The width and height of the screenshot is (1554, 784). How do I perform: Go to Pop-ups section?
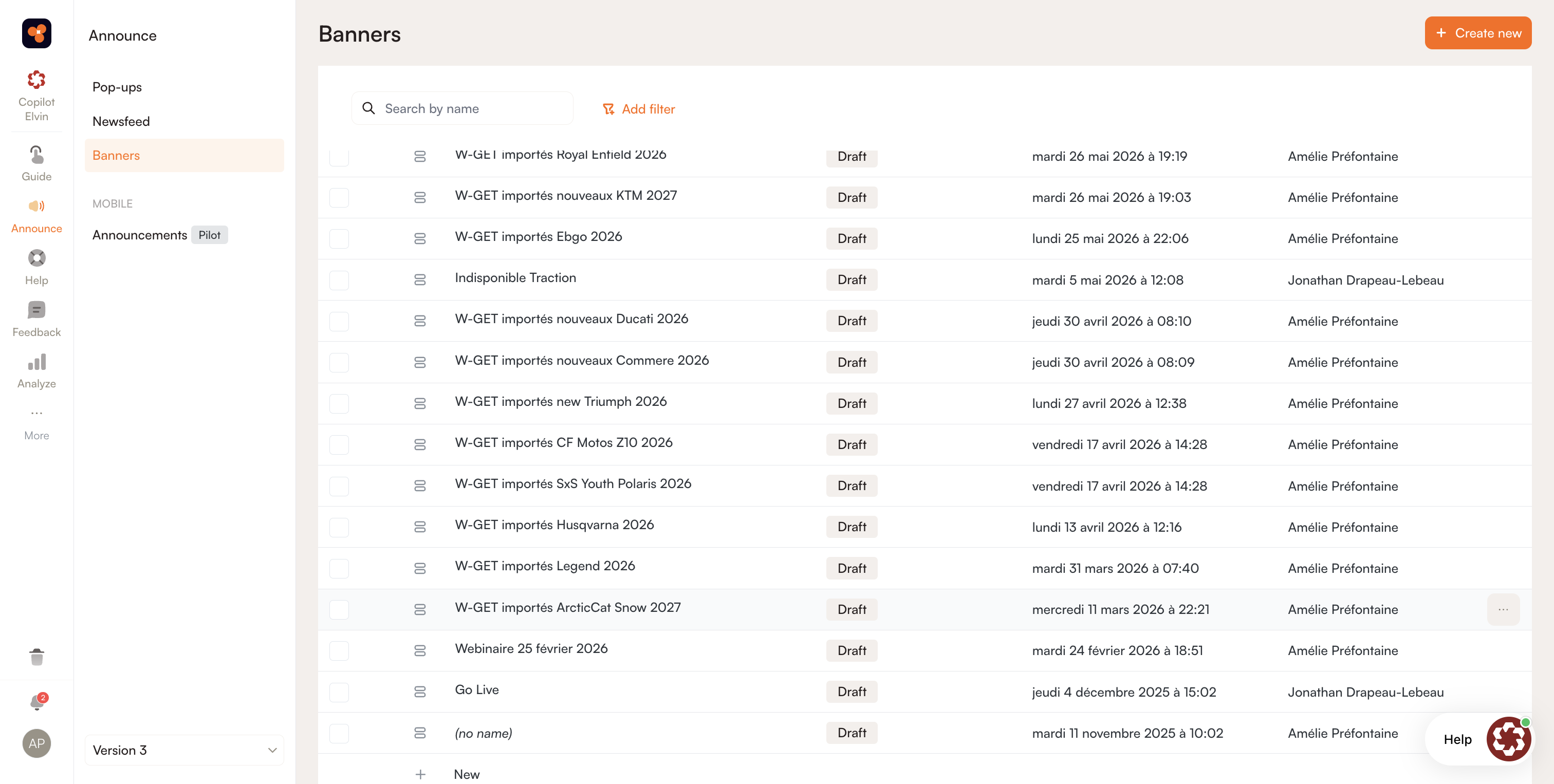point(117,87)
